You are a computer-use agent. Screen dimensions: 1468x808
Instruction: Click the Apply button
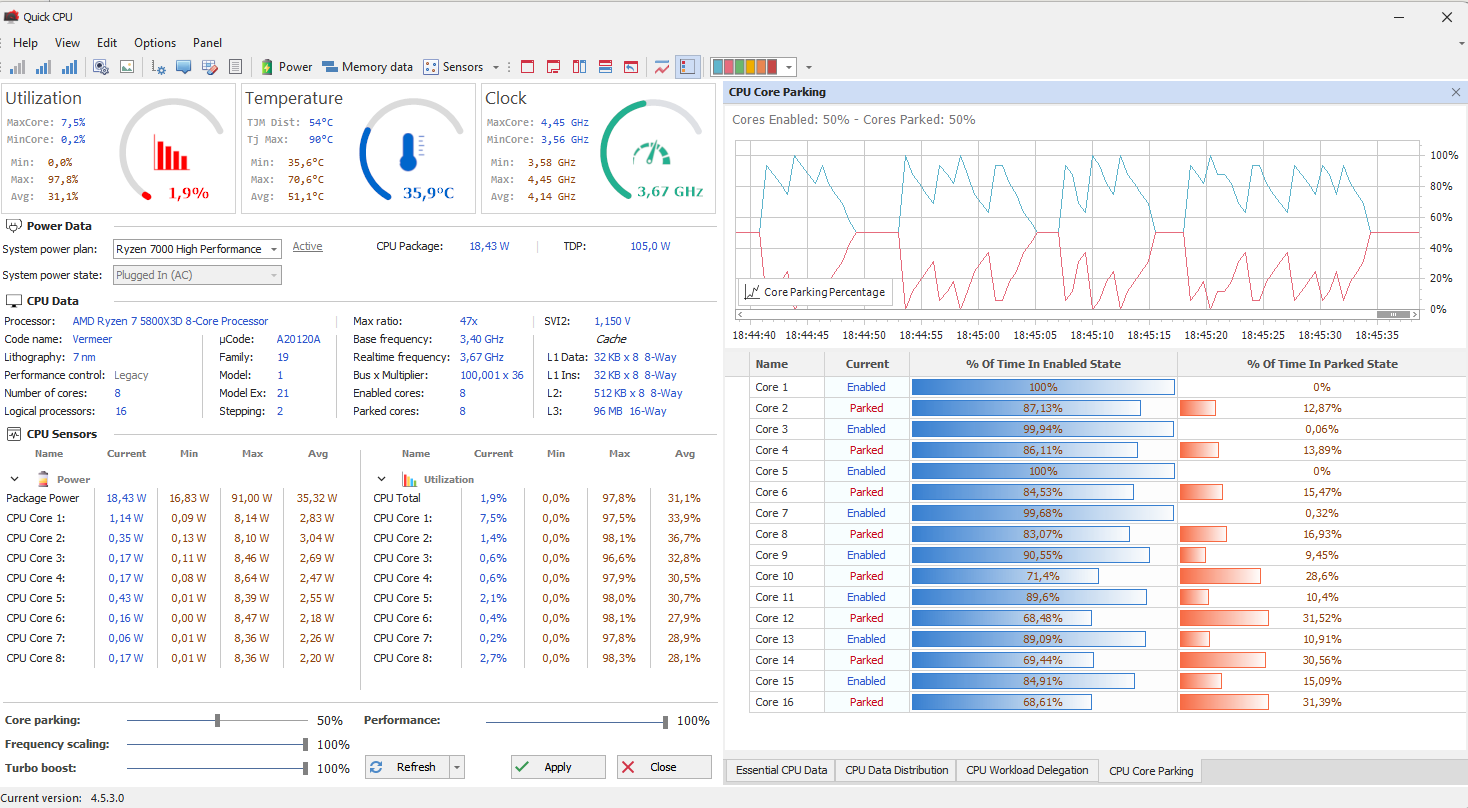[x=558, y=767]
